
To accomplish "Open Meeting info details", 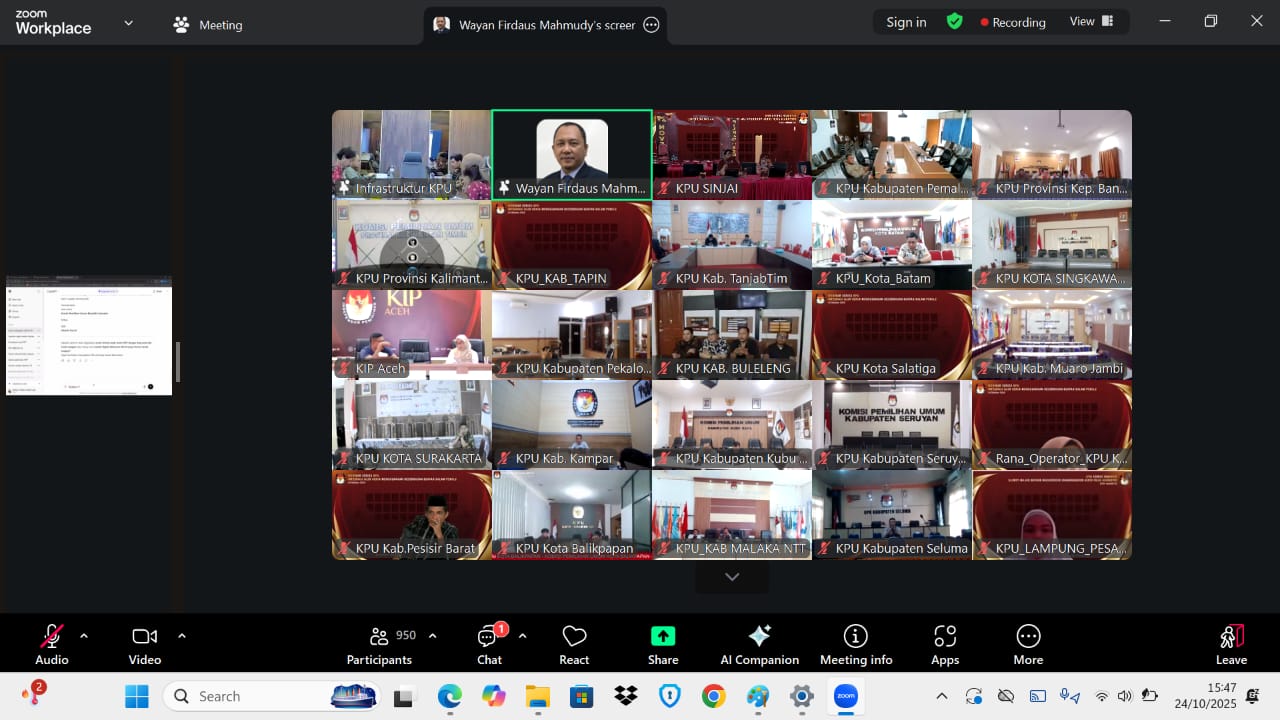I will [856, 644].
